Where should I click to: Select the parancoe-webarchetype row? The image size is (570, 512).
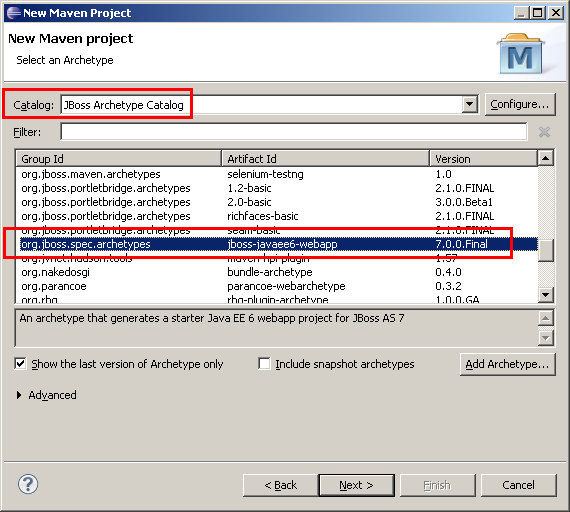[276, 286]
